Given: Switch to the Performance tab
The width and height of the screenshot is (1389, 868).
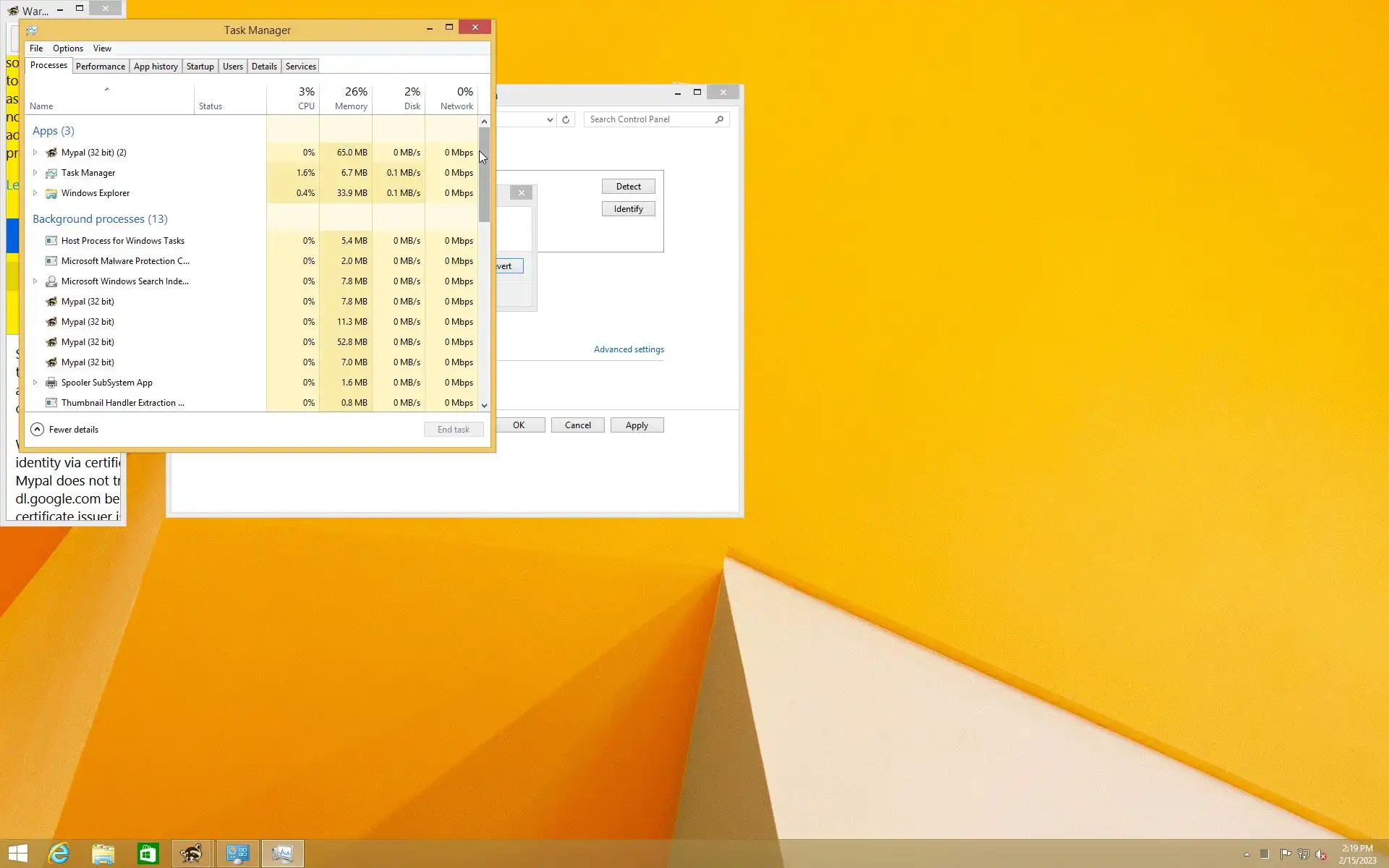Looking at the screenshot, I should tap(100, 67).
